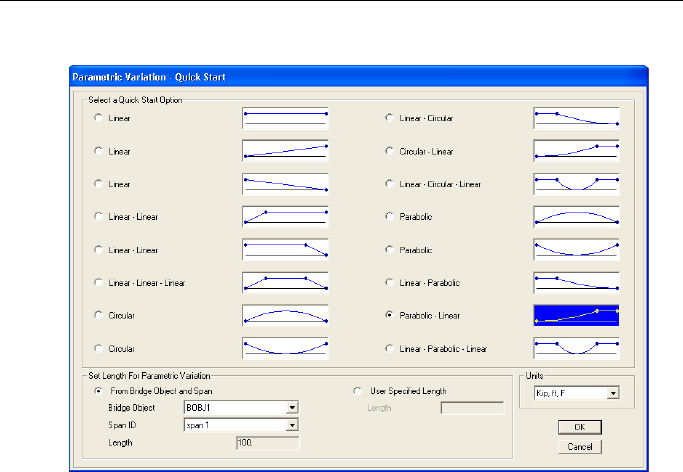
Task: Select the Linear - Circular radio option
Action: (390, 118)
